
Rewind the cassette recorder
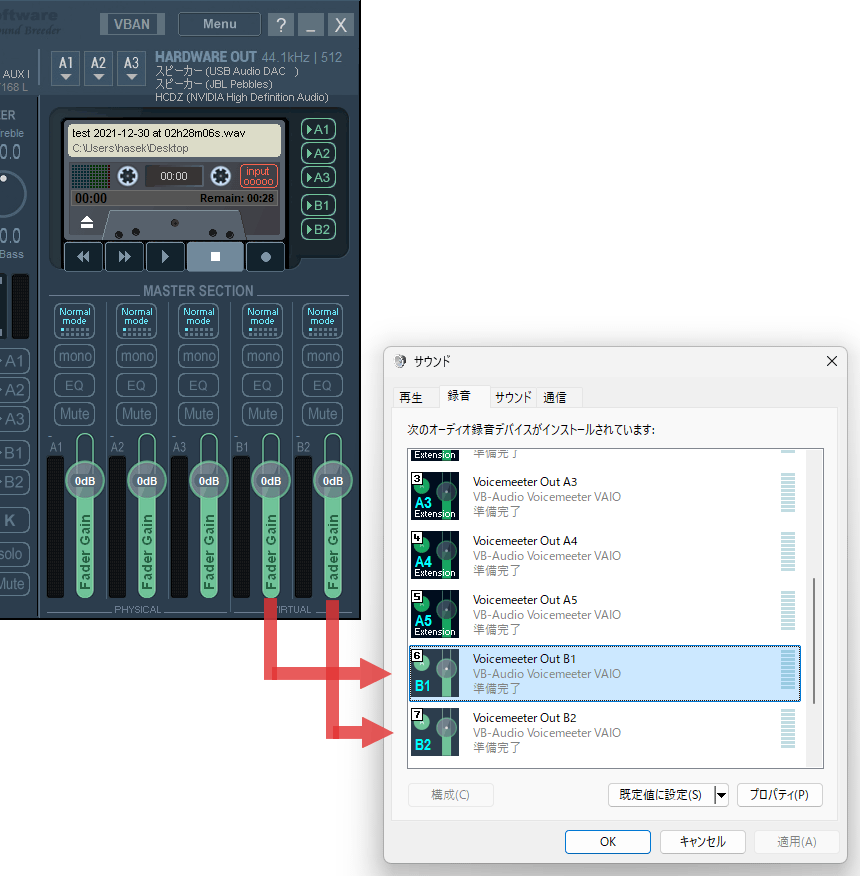pos(83,257)
